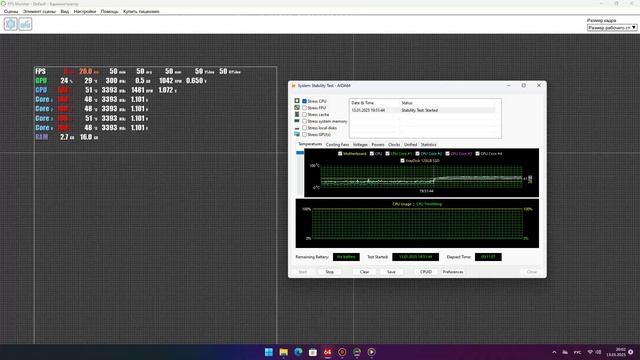Uncheck the Stress CPU checkbox
Screen dimensions: 640x360
pos(304,101)
